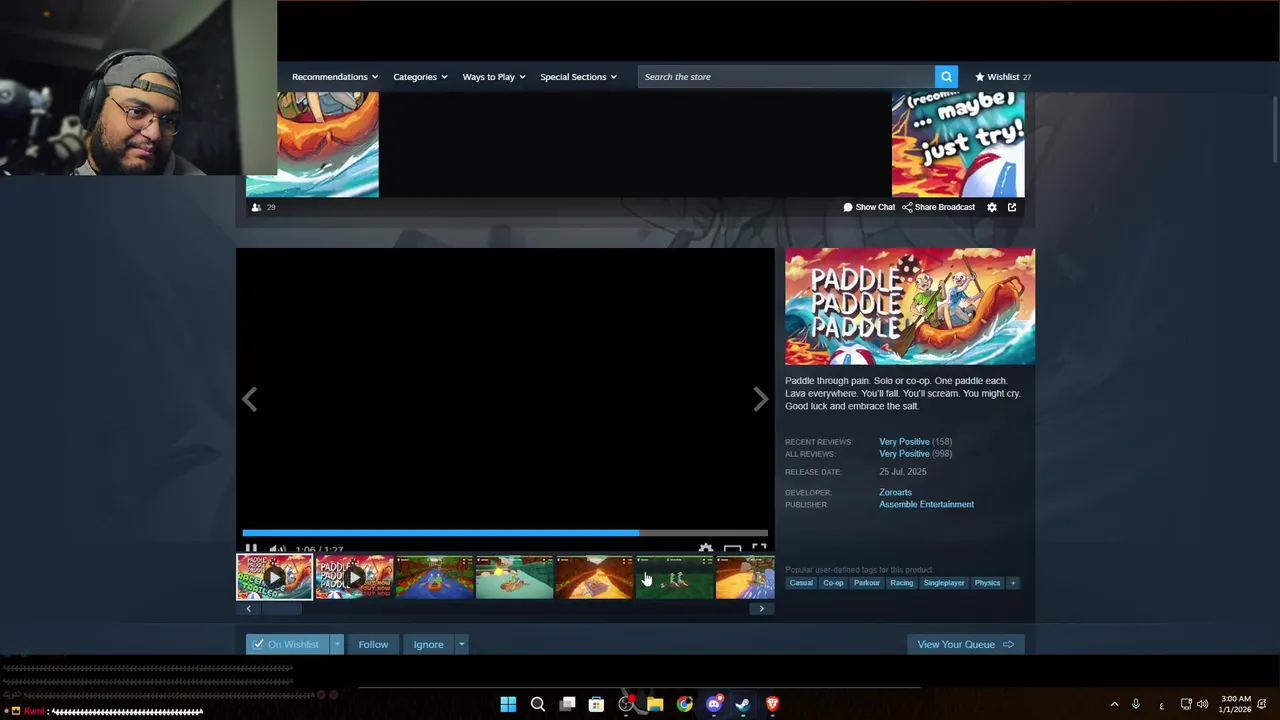Open Microsoft Store from the taskbar

point(596,704)
